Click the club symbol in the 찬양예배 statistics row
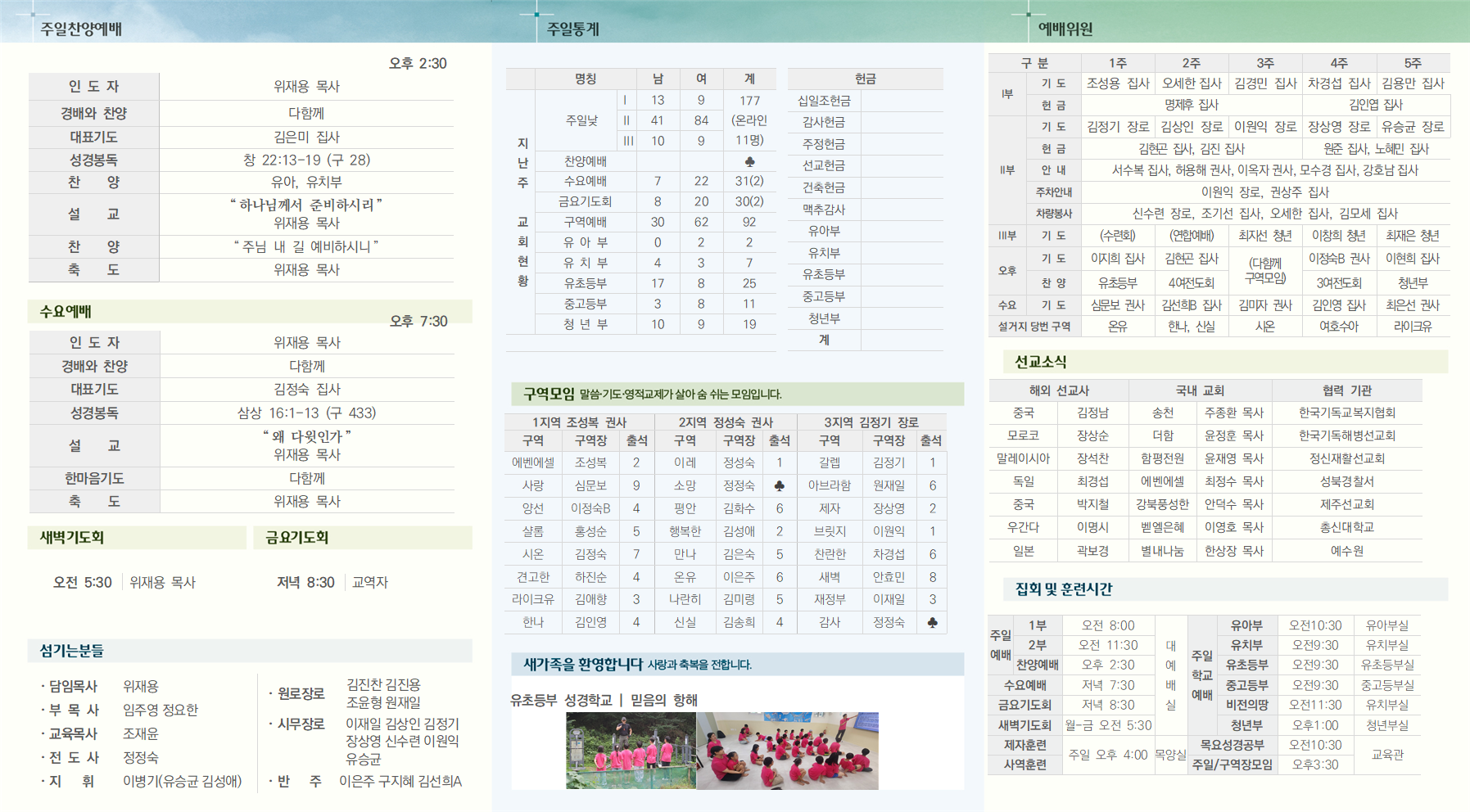 coord(749,161)
